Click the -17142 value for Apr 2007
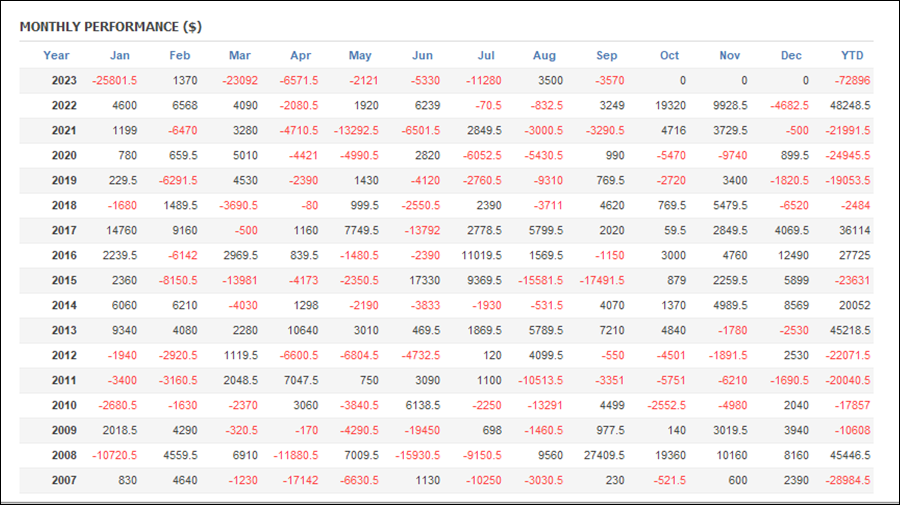This screenshot has height=505, width=900. pyautogui.click(x=300, y=480)
